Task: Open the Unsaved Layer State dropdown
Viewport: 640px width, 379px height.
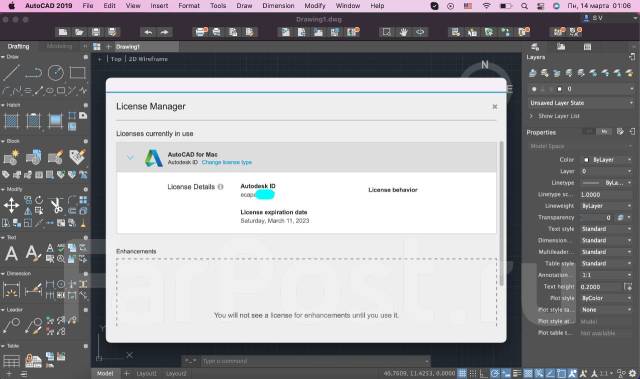Action: [x=581, y=103]
